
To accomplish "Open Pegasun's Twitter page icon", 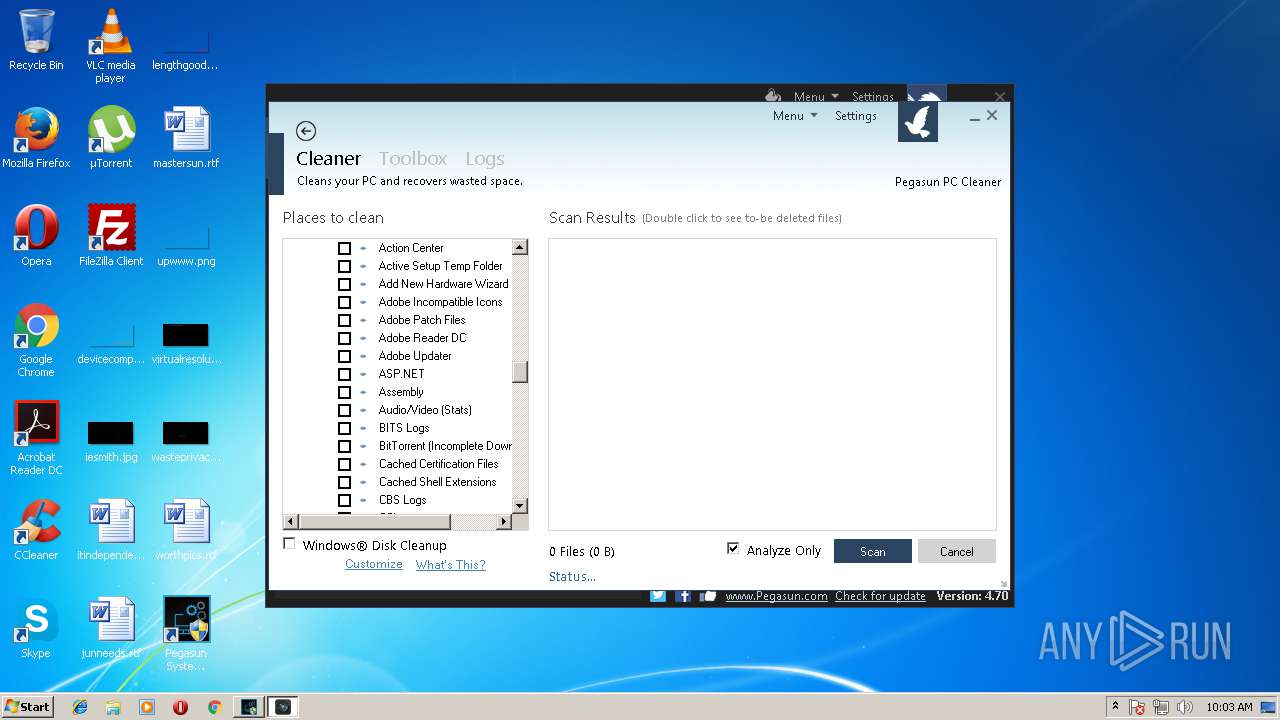I will tap(658, 596).
